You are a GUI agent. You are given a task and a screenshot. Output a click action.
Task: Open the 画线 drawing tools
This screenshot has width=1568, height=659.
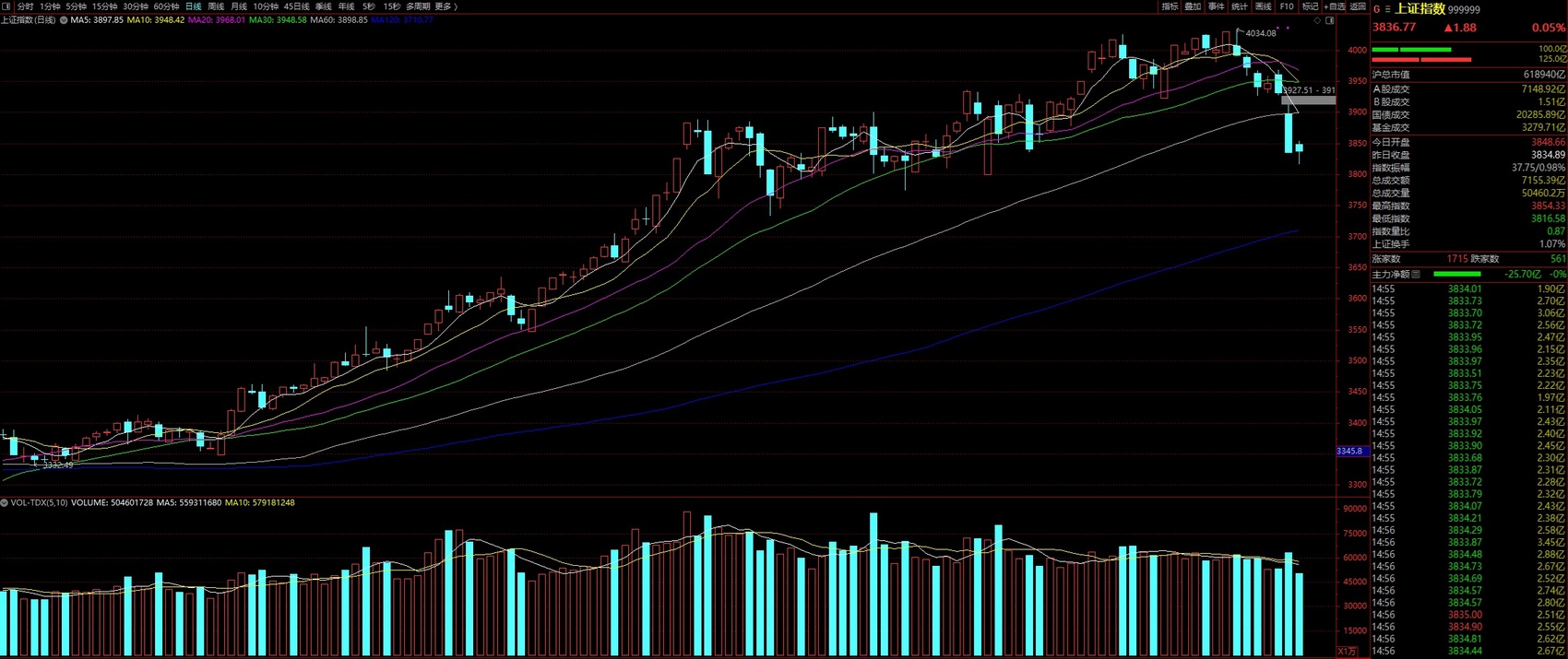1263,6
